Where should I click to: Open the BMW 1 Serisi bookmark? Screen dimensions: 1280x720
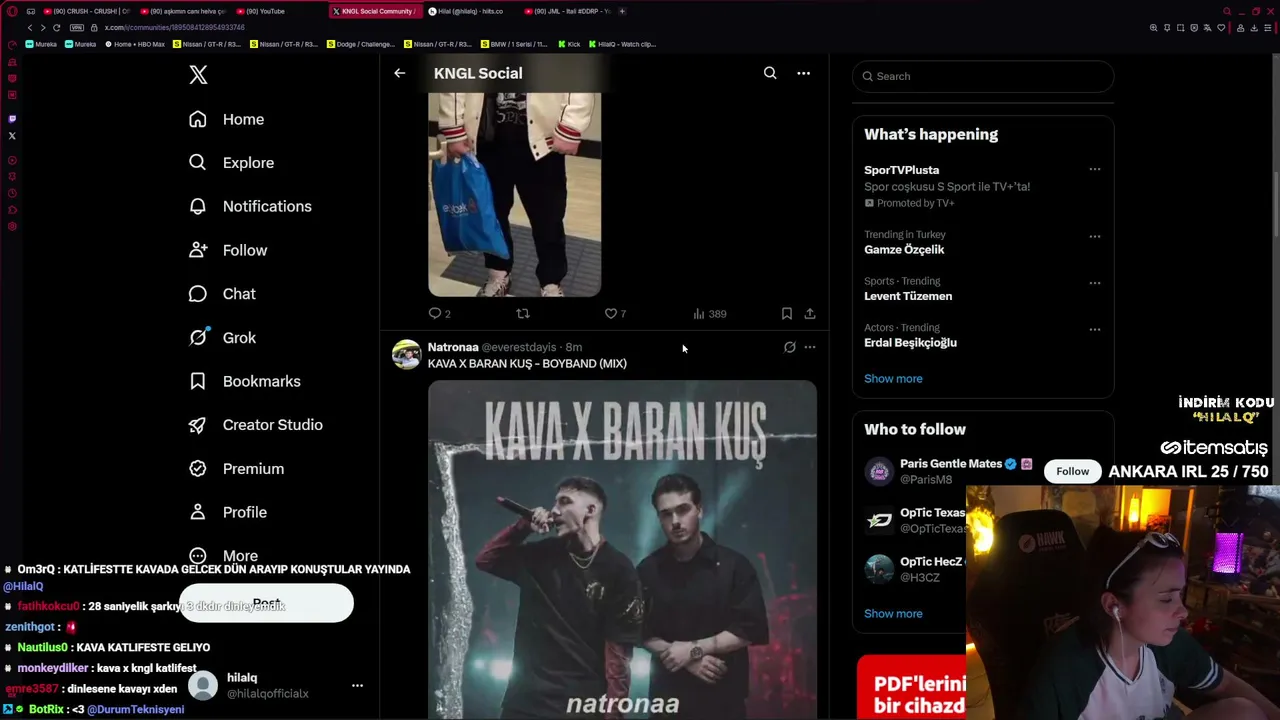coord(514,44)
